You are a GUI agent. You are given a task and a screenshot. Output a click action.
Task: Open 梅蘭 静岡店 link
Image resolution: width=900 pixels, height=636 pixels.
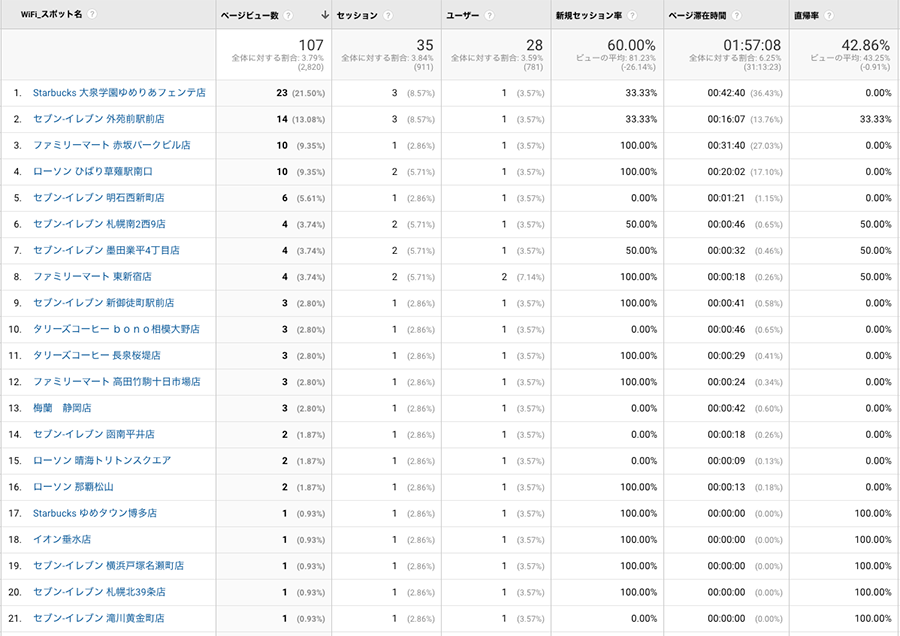tap(62, 408)
